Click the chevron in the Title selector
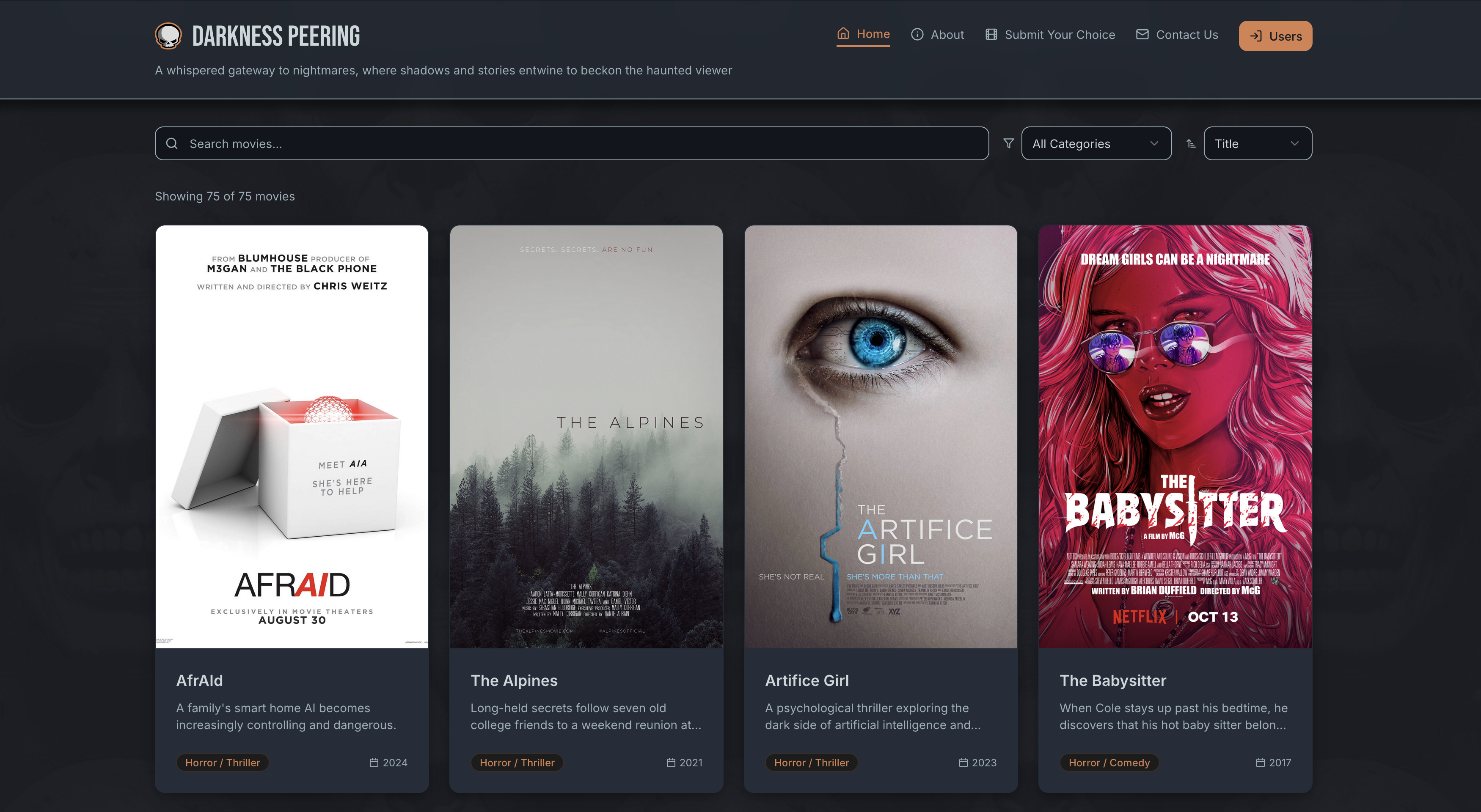 pyautogui.click(x=1294, y=144)
